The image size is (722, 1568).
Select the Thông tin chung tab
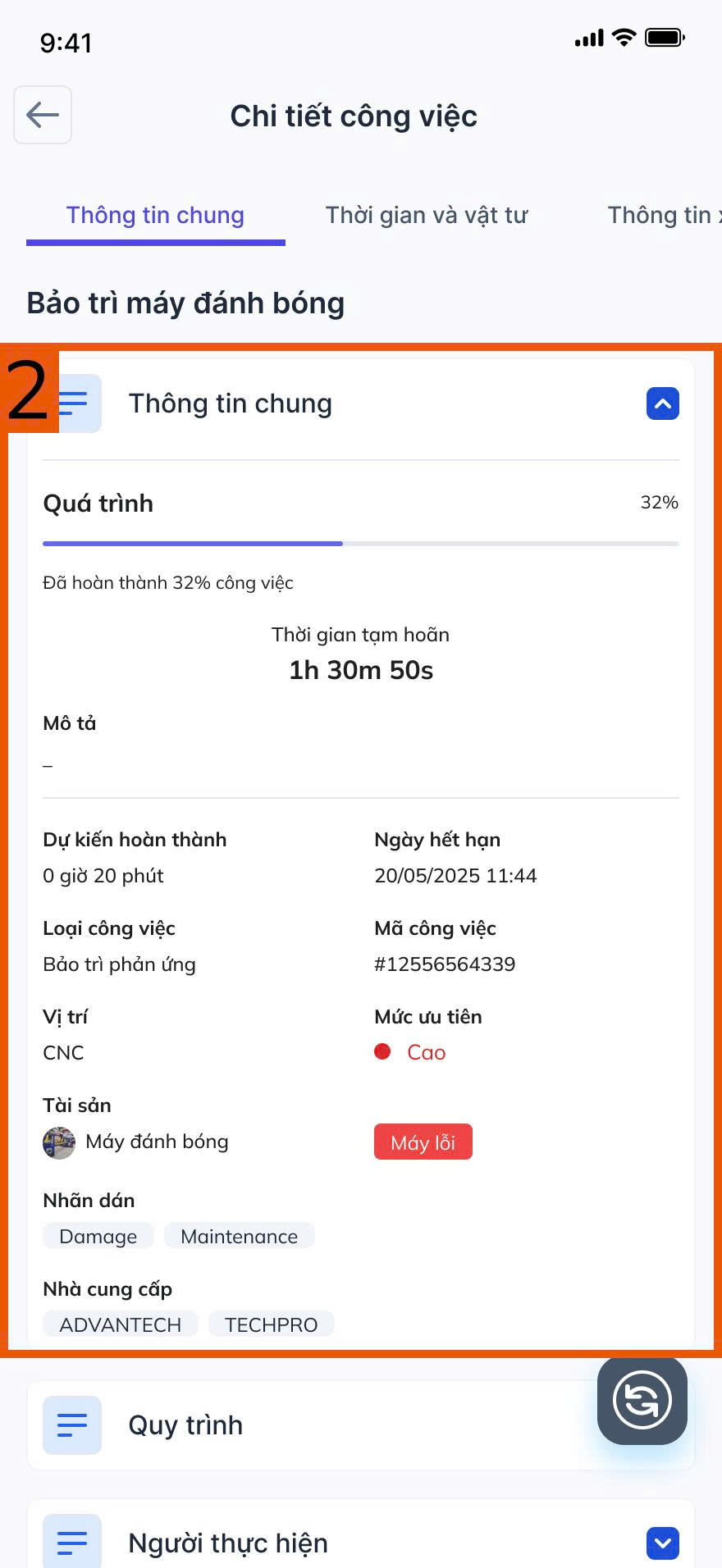click(x=155, y=216)
